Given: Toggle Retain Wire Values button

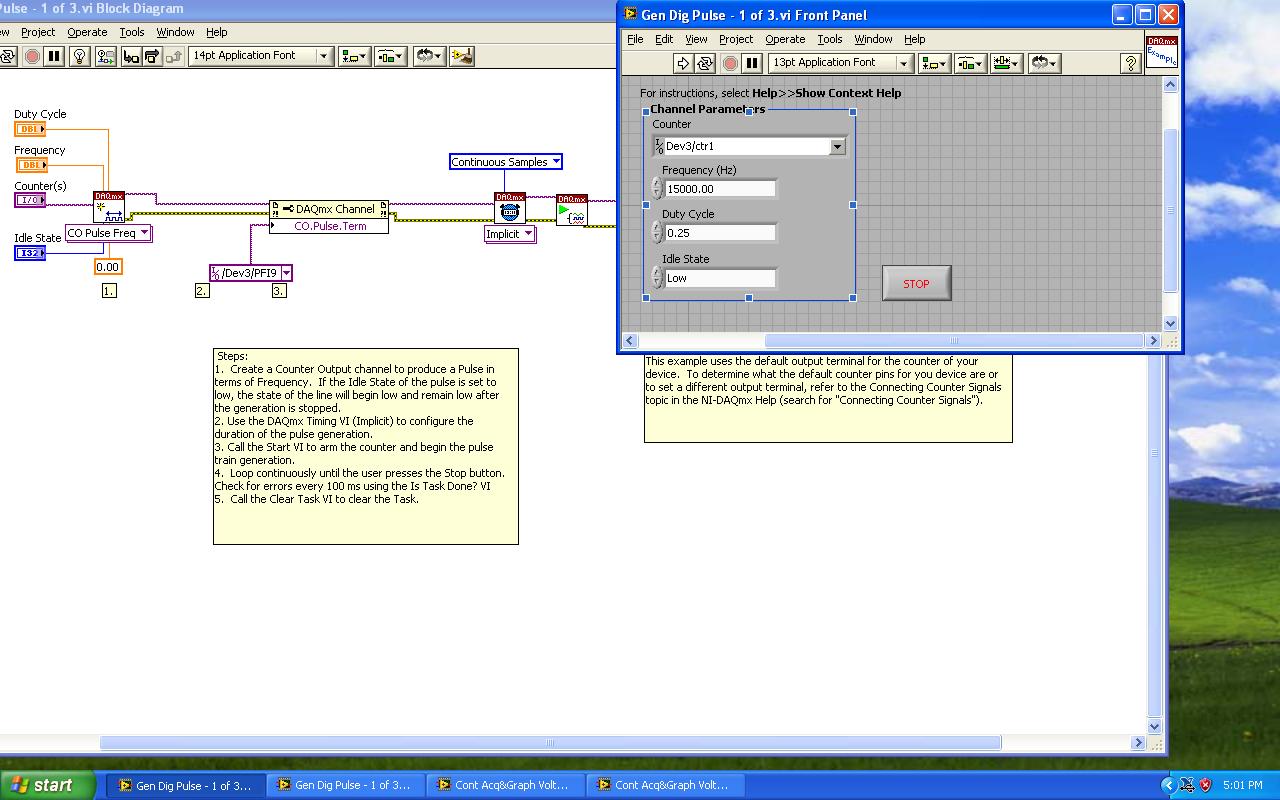Looking at the screenshot, I should click(x=106, y=56).
